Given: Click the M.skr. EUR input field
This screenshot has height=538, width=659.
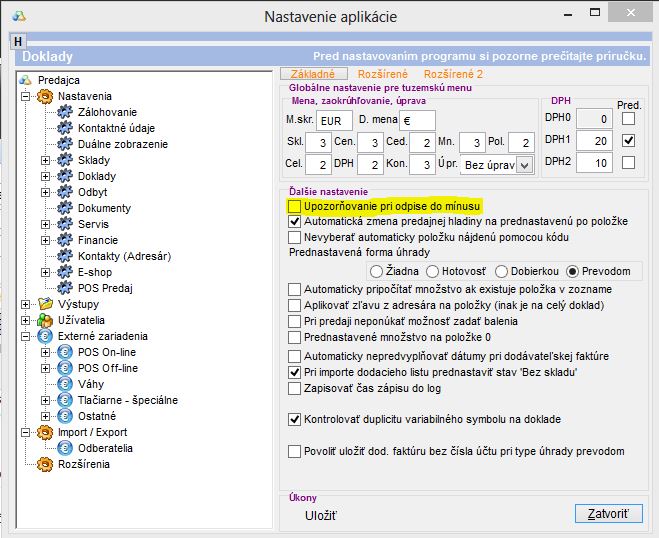Looking at the screenshot, I should pos(328,121).
